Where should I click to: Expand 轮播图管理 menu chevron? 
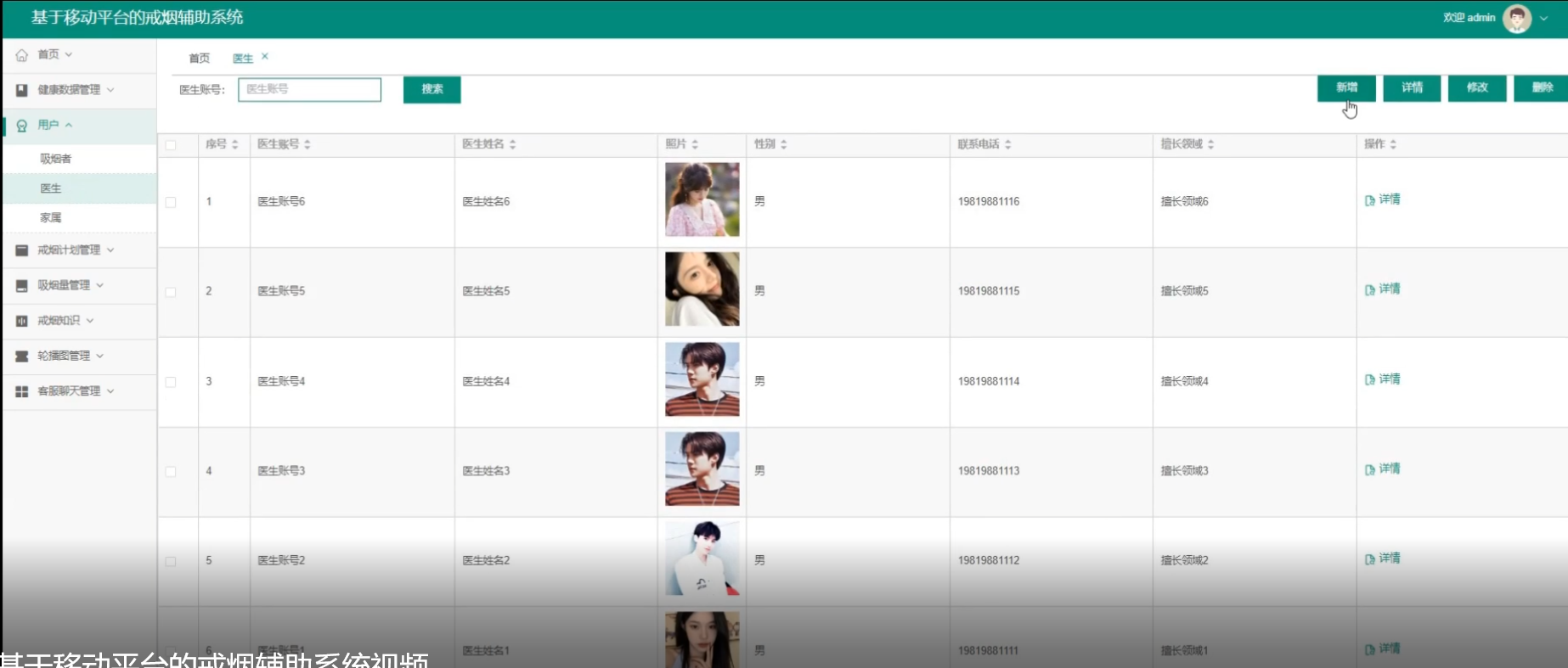coord(100,356)
